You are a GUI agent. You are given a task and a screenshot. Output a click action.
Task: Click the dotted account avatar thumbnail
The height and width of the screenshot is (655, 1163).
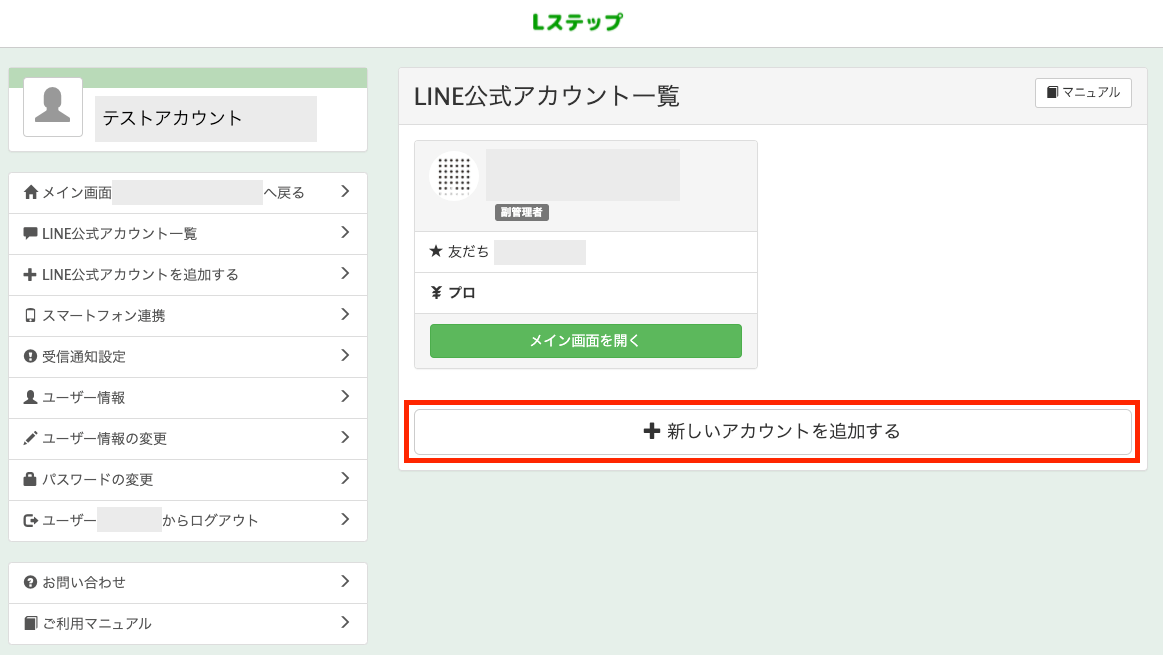click(454, 176)
